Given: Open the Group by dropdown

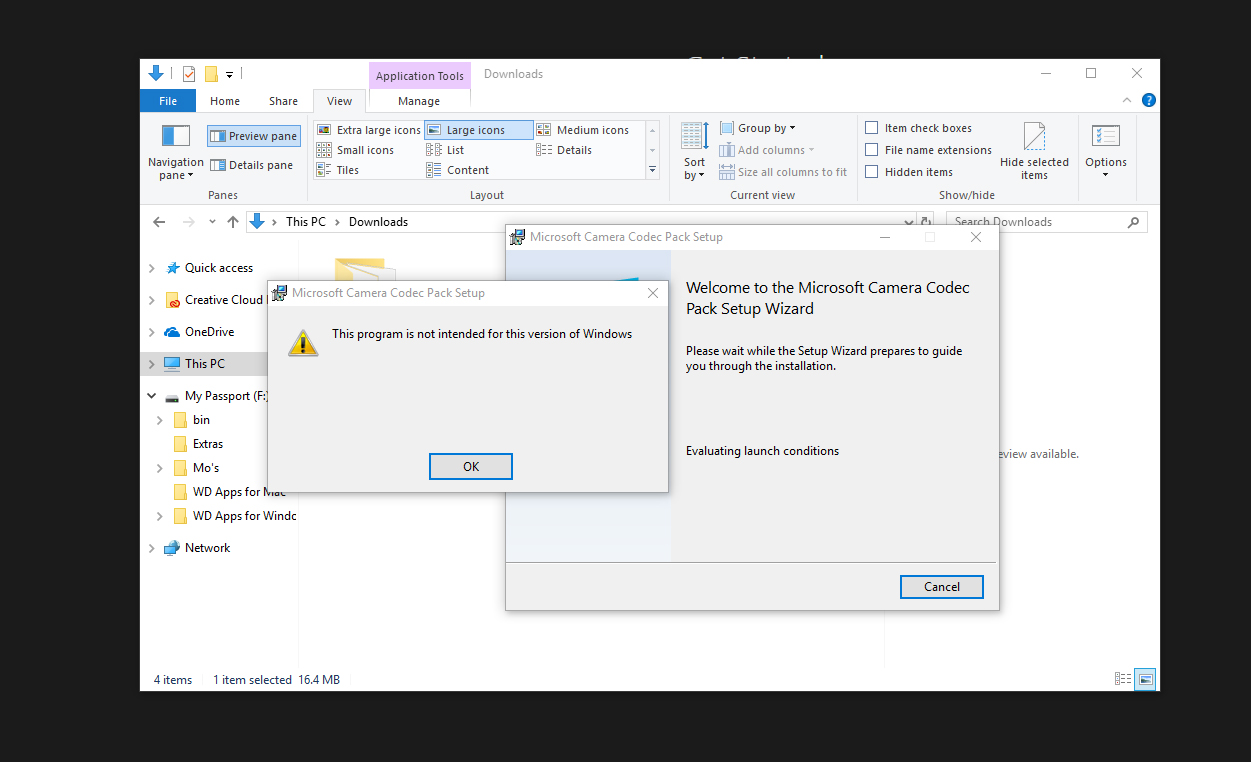Looking at the screenshot, I should tap(758, 128).
